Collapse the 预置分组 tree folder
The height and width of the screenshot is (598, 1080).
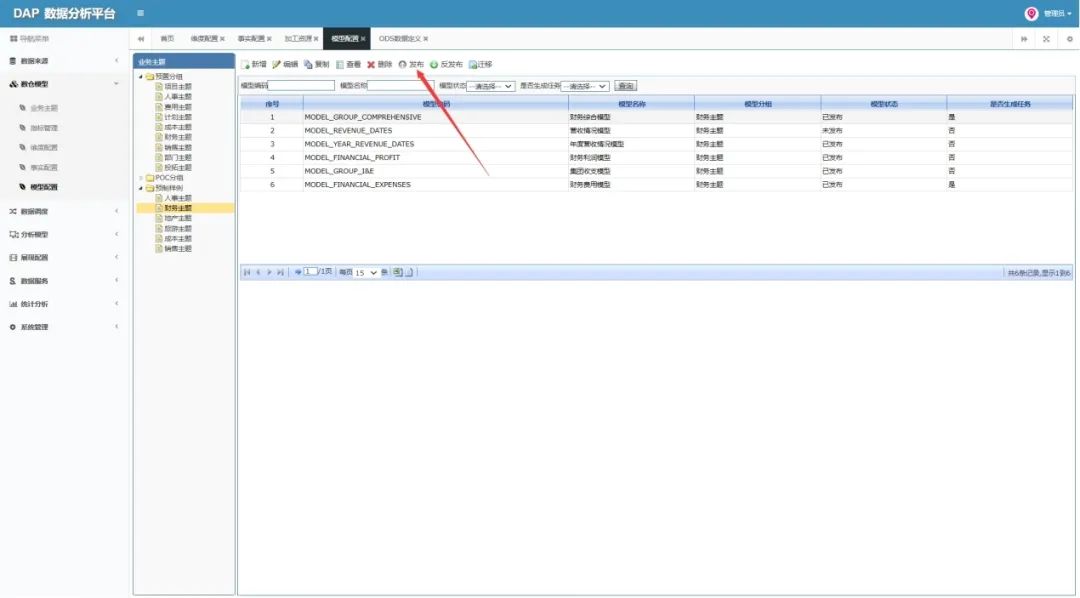(x=141, y=76)
